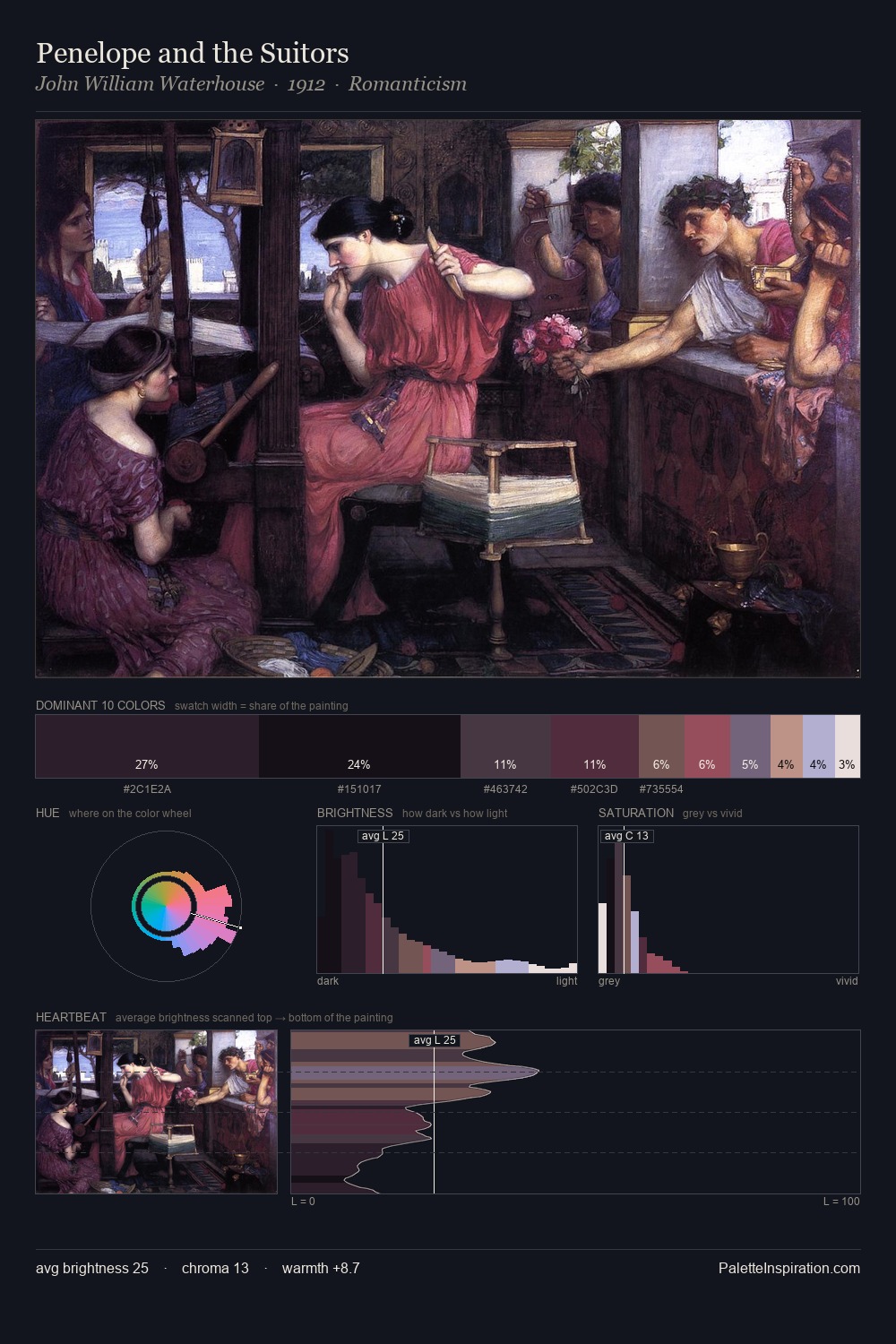
Task: Click the avg brightness 25 footer stat
Action: point(92,1268)
